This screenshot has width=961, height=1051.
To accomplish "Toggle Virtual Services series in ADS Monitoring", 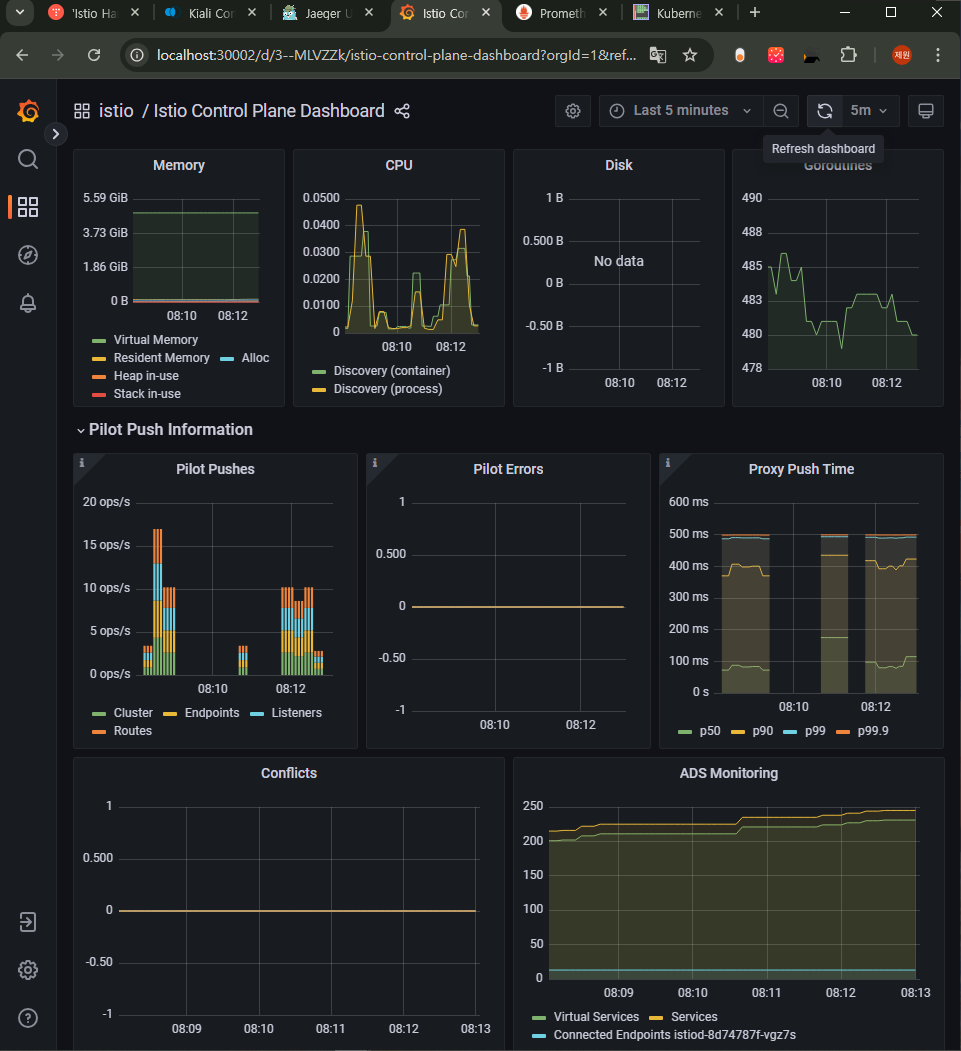I will tap(596, 1017).
